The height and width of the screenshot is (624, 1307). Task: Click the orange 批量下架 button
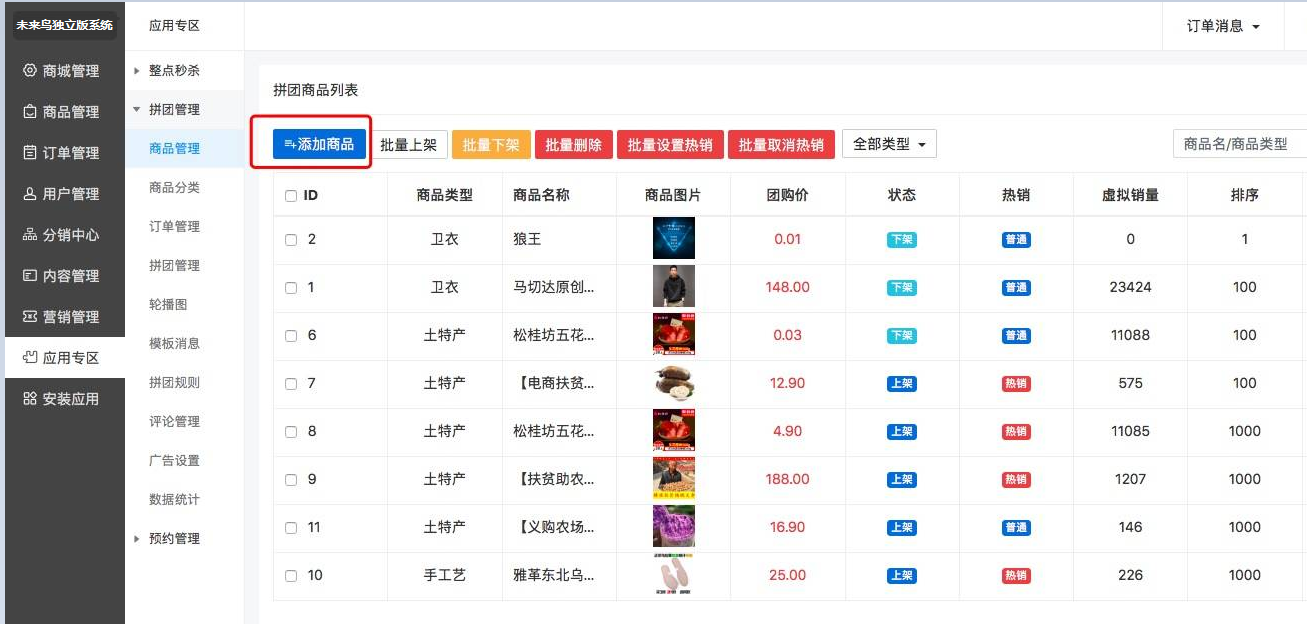pos(491,145)
